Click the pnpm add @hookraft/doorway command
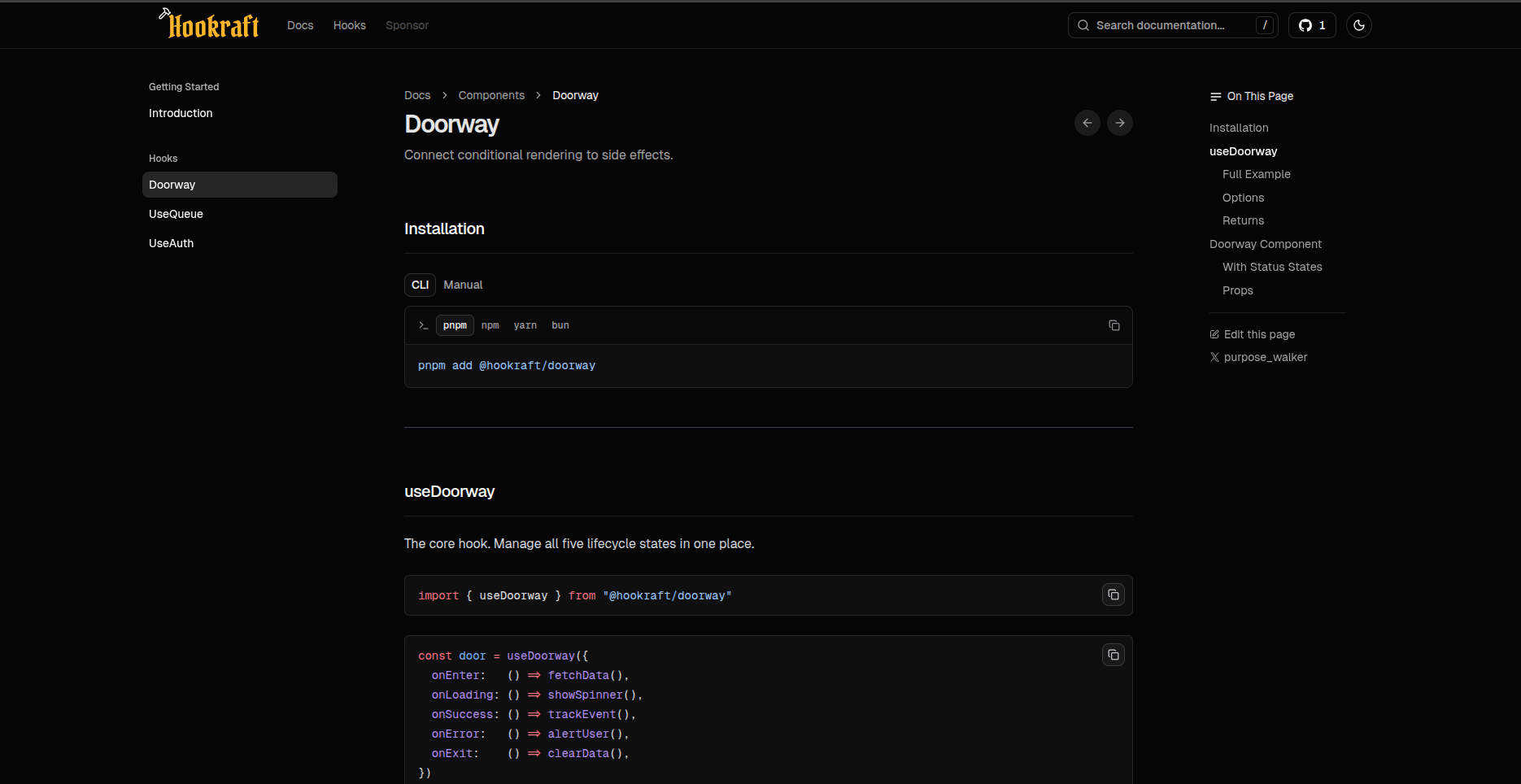This screenshot has height=784, width=1521. (507, 366)
